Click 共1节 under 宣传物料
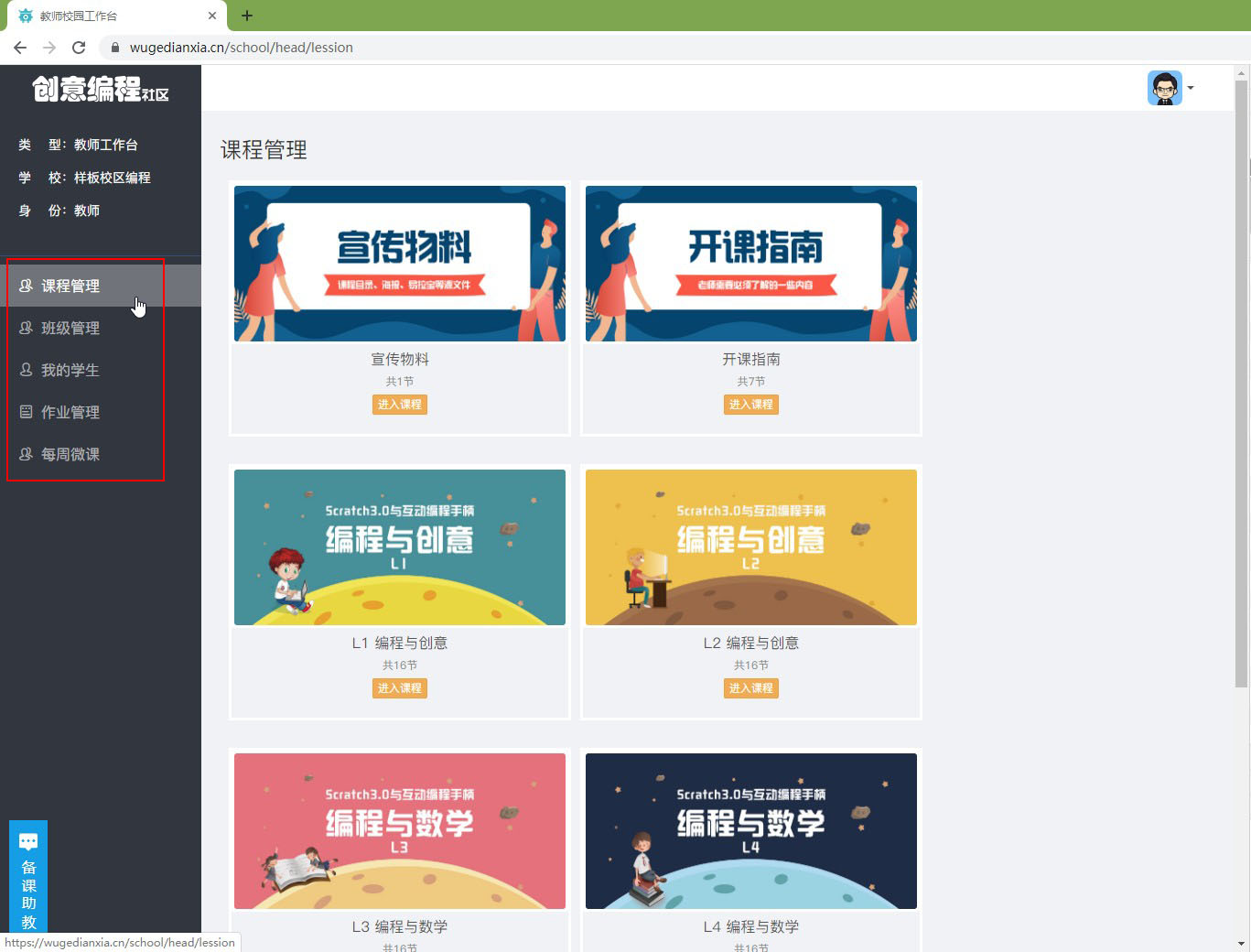 click(400, 382)
